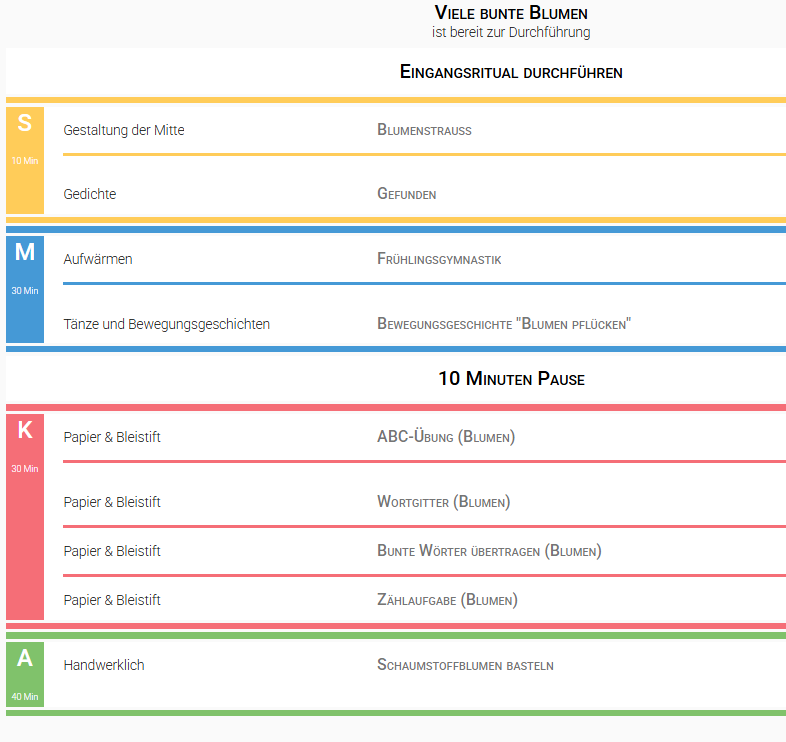Click the Handwerklich category label
Viewport: 786px width, 742px height.
pos(104,665)
